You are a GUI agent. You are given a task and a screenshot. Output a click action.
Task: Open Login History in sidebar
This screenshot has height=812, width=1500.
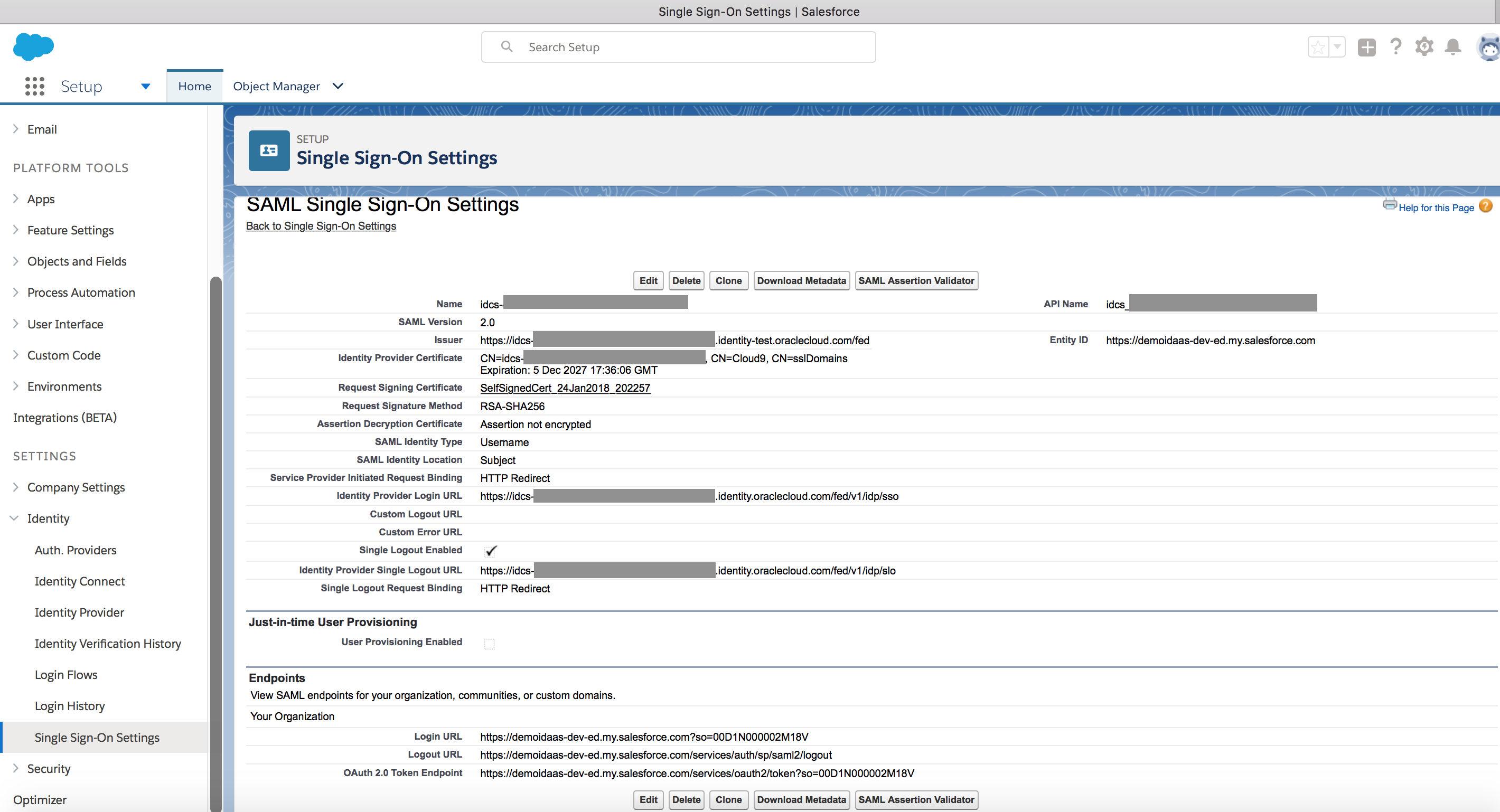pyautogui.click(x=69, y=706)
